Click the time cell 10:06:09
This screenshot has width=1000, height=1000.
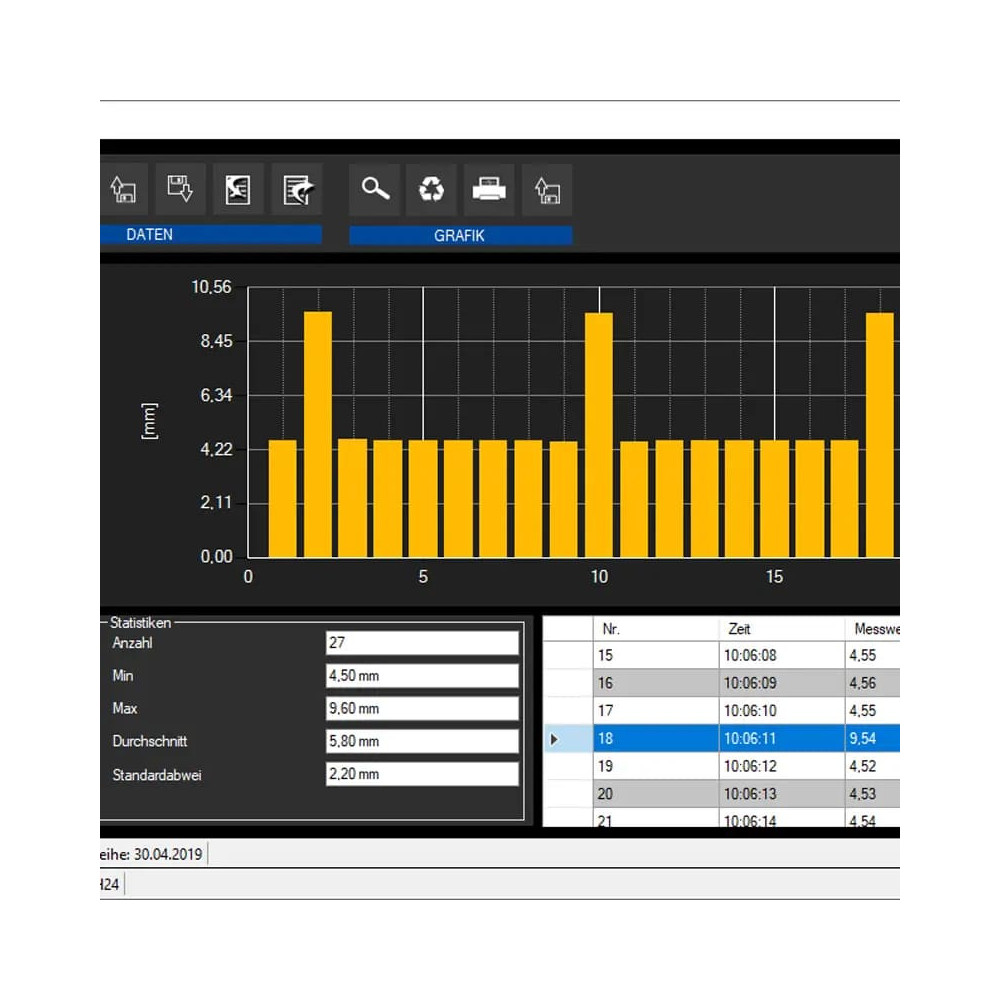click(x=782, y=683)
